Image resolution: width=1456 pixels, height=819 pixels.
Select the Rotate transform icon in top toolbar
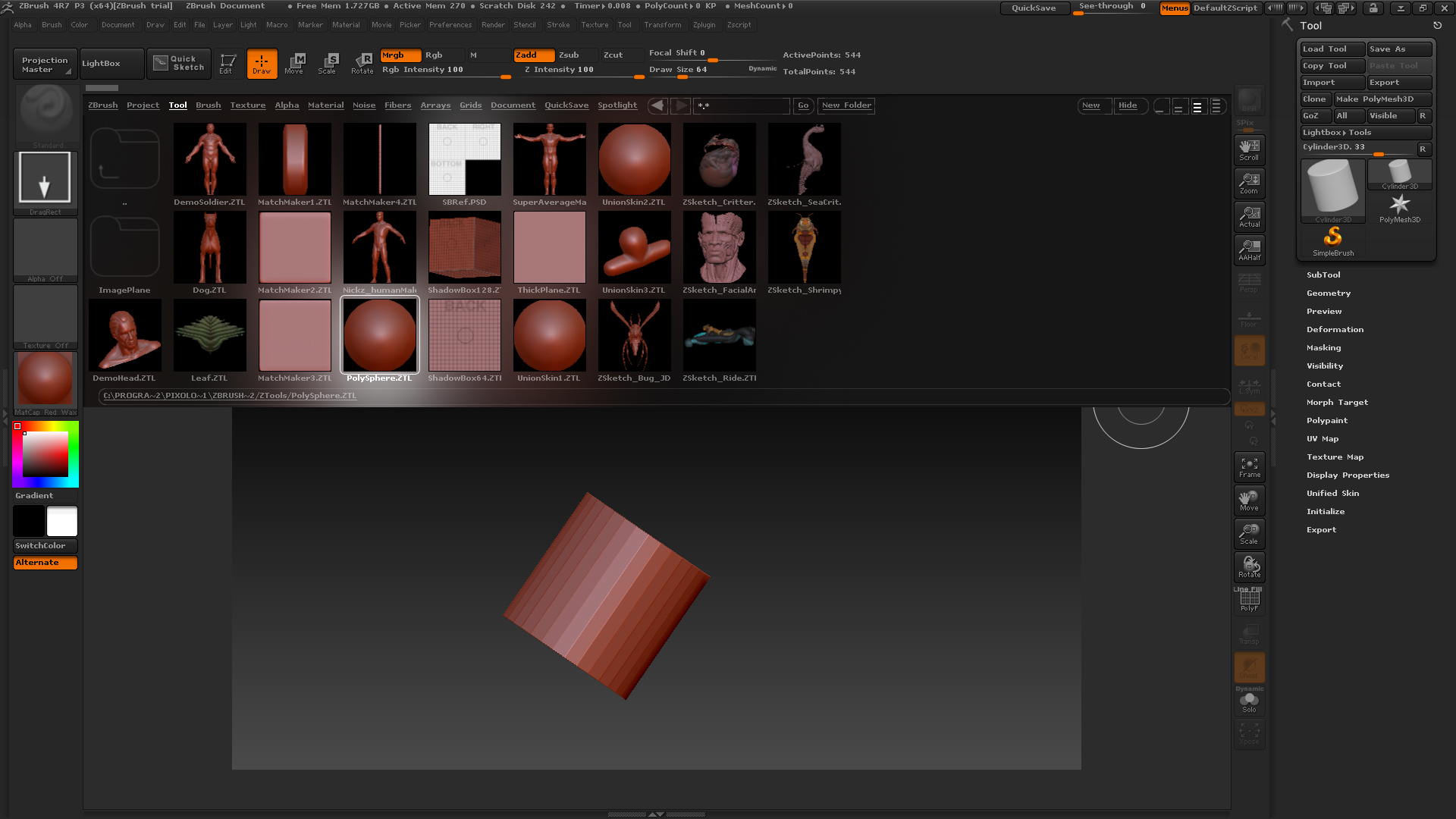362,64
